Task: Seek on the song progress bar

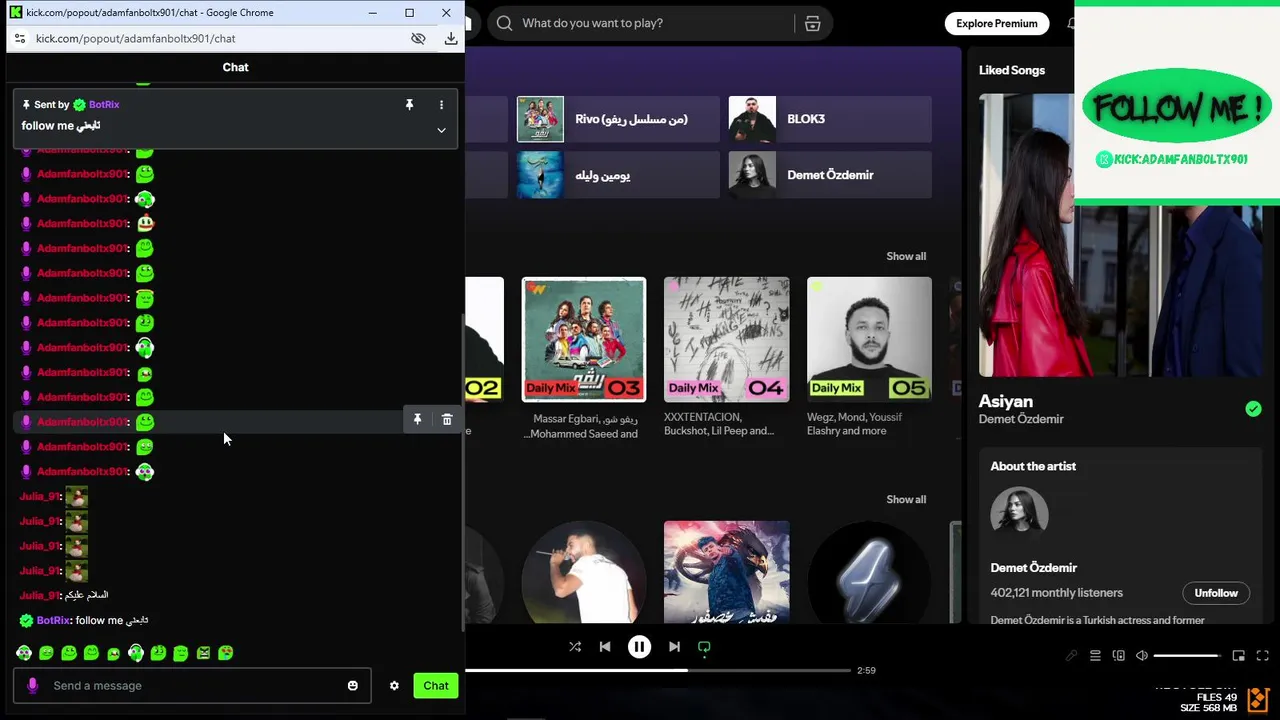Action: pyautogui.click(x=658, y=670)
